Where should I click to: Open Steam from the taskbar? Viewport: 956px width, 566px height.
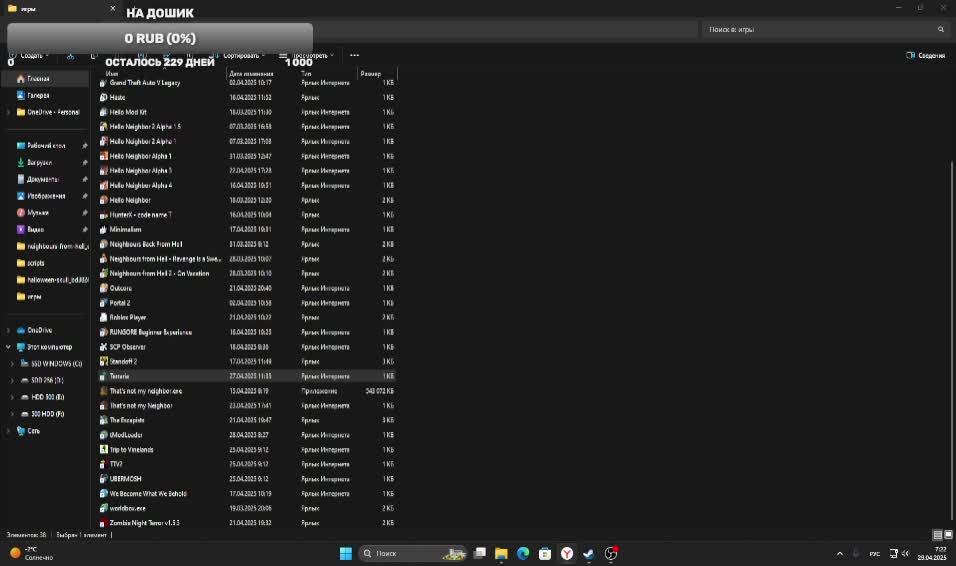588,553
